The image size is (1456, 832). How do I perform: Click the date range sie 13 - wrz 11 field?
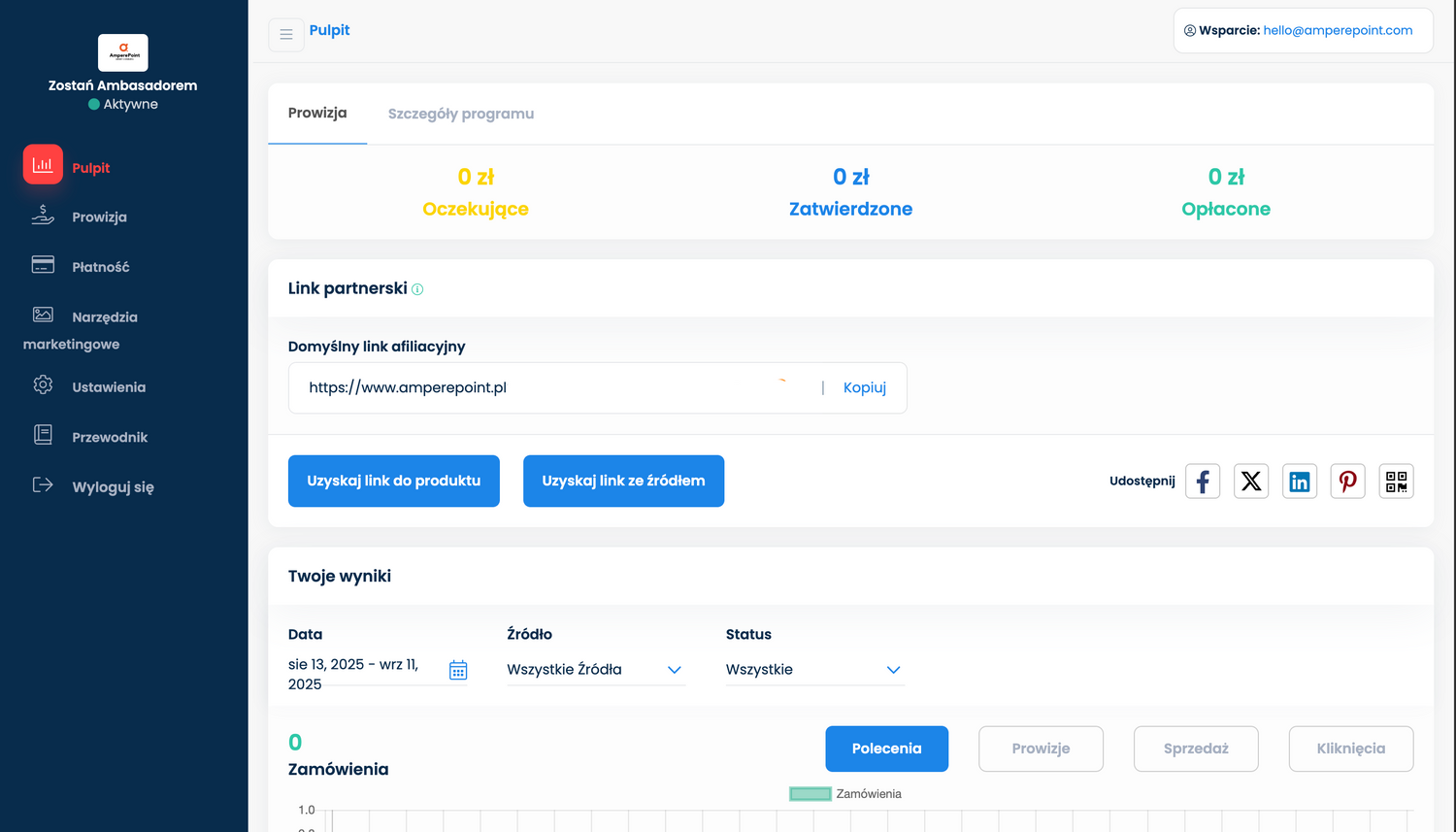(379, 674)
